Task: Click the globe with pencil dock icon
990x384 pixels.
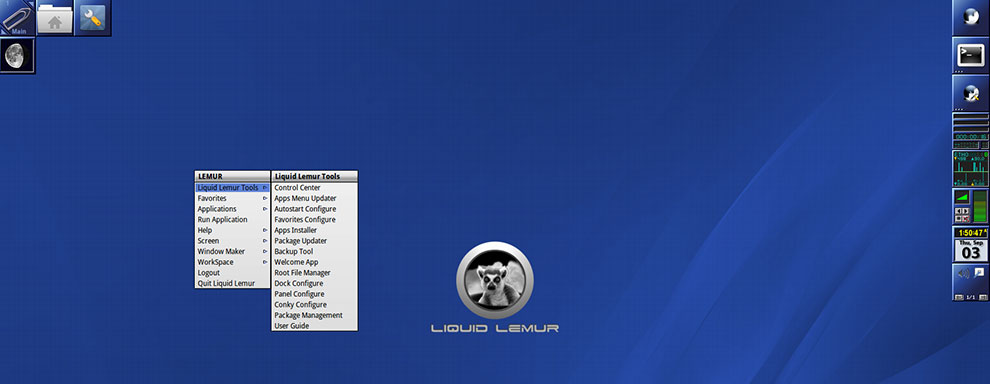Action: (x=971, y=93)
